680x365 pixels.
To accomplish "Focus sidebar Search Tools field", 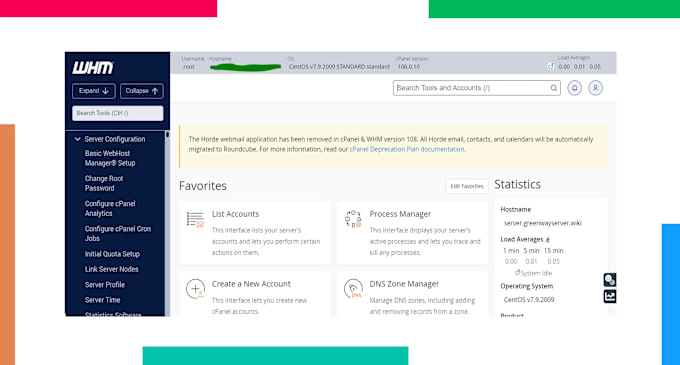I will click(118, 113).
